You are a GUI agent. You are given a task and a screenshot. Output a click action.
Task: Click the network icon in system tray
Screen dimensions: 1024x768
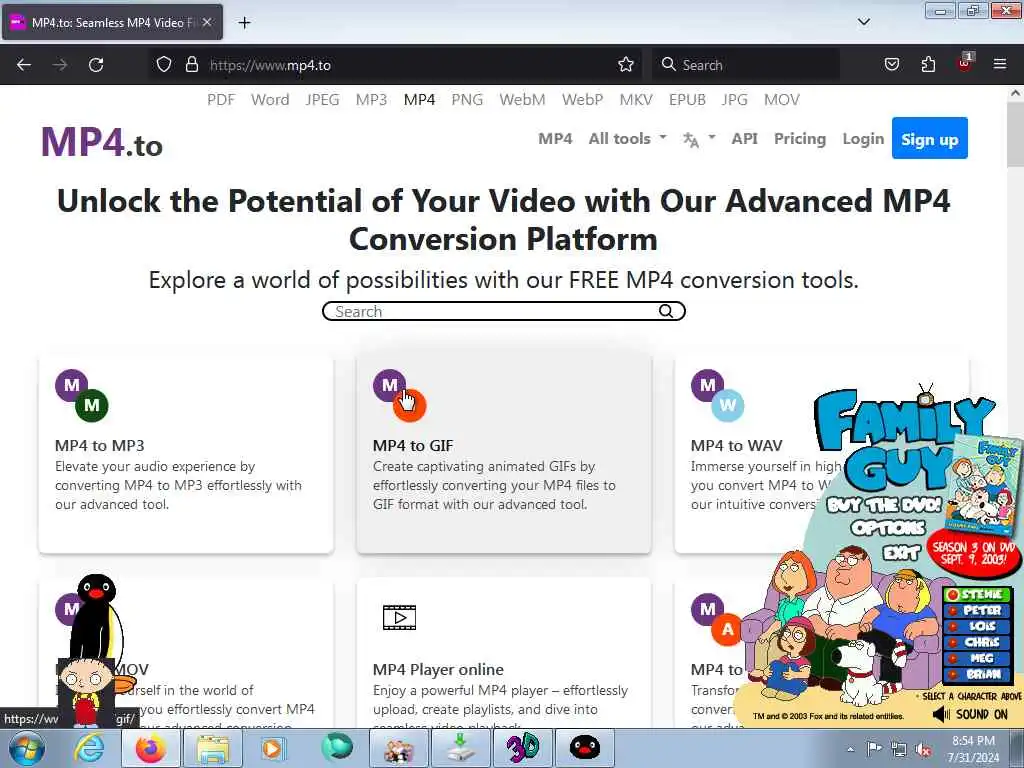[899, 749]
